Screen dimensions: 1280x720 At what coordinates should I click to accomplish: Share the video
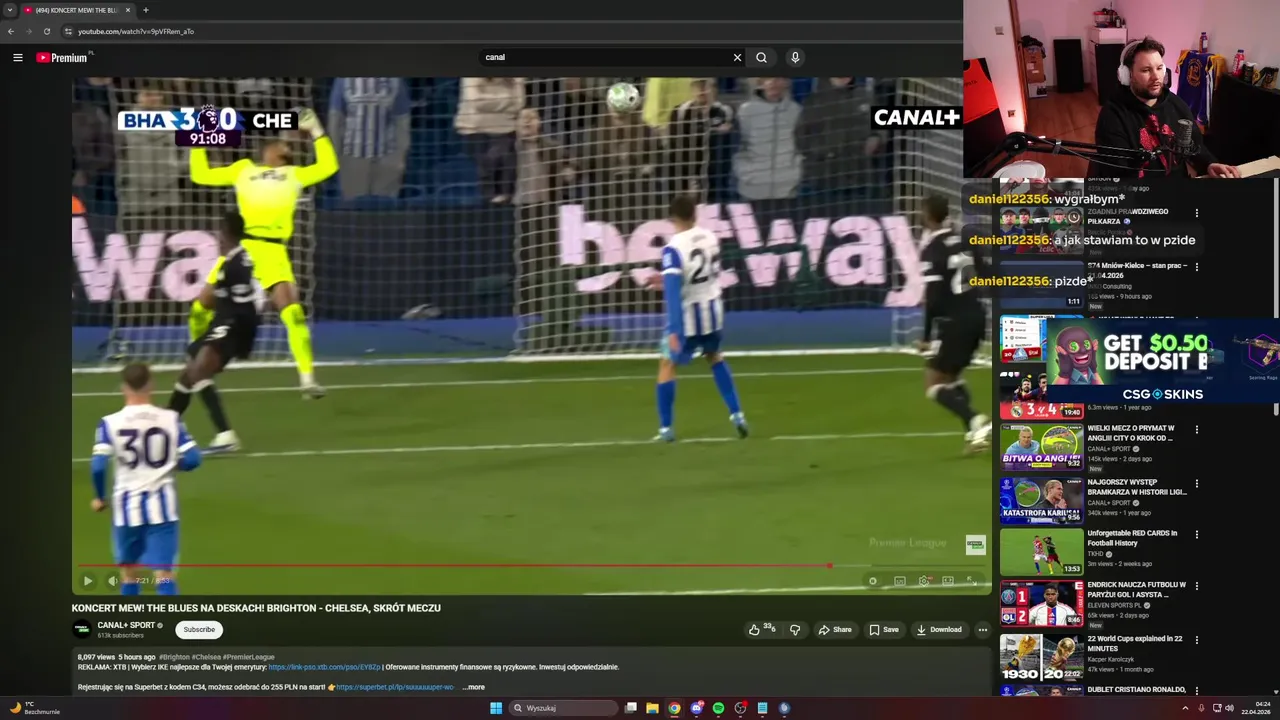click(x=835, y=629)
